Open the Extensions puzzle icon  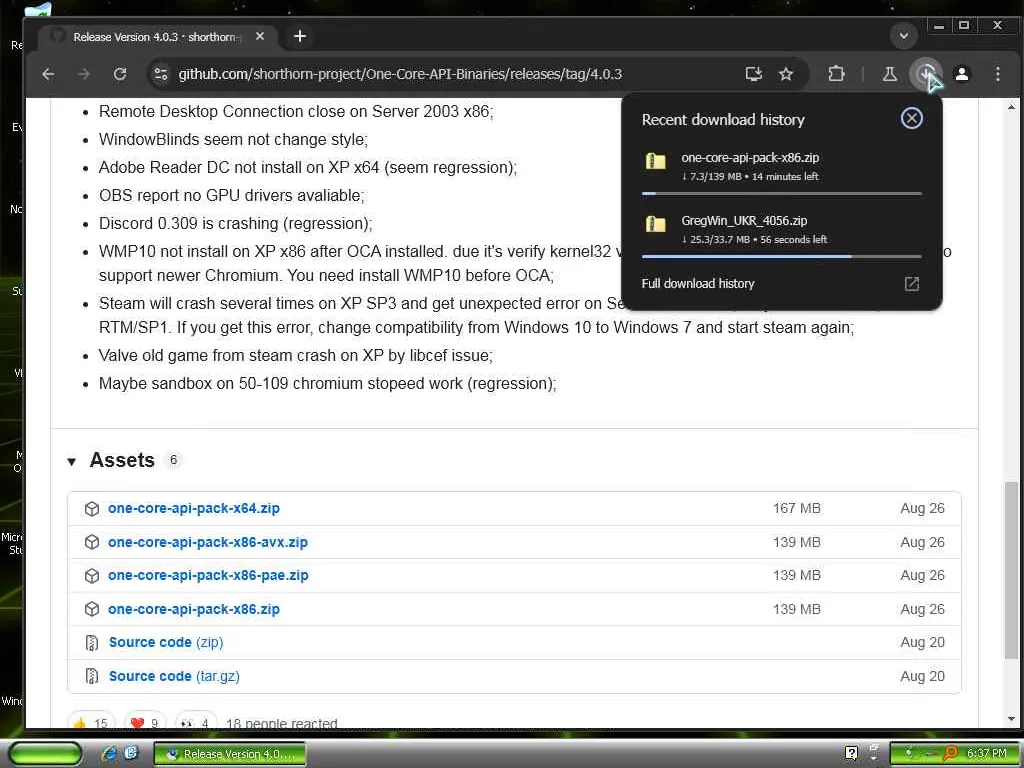pos(836,74)
